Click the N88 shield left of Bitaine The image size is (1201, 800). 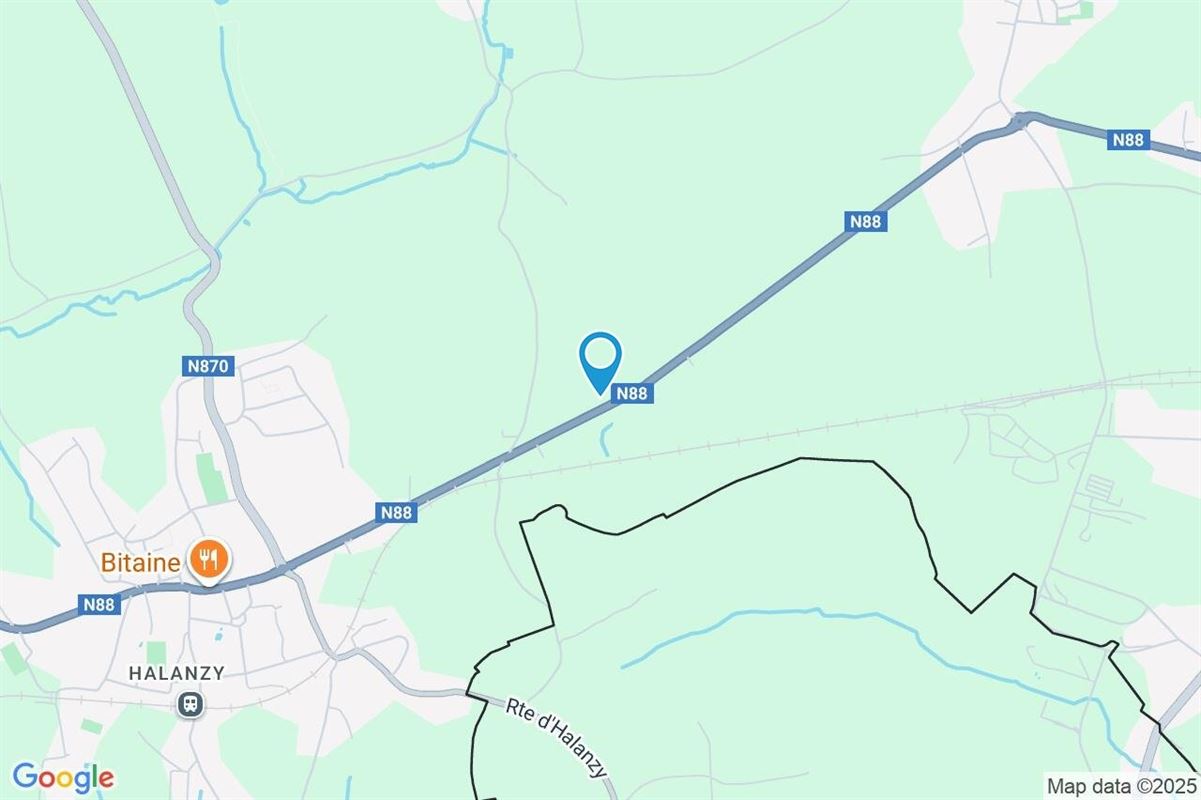100,604
